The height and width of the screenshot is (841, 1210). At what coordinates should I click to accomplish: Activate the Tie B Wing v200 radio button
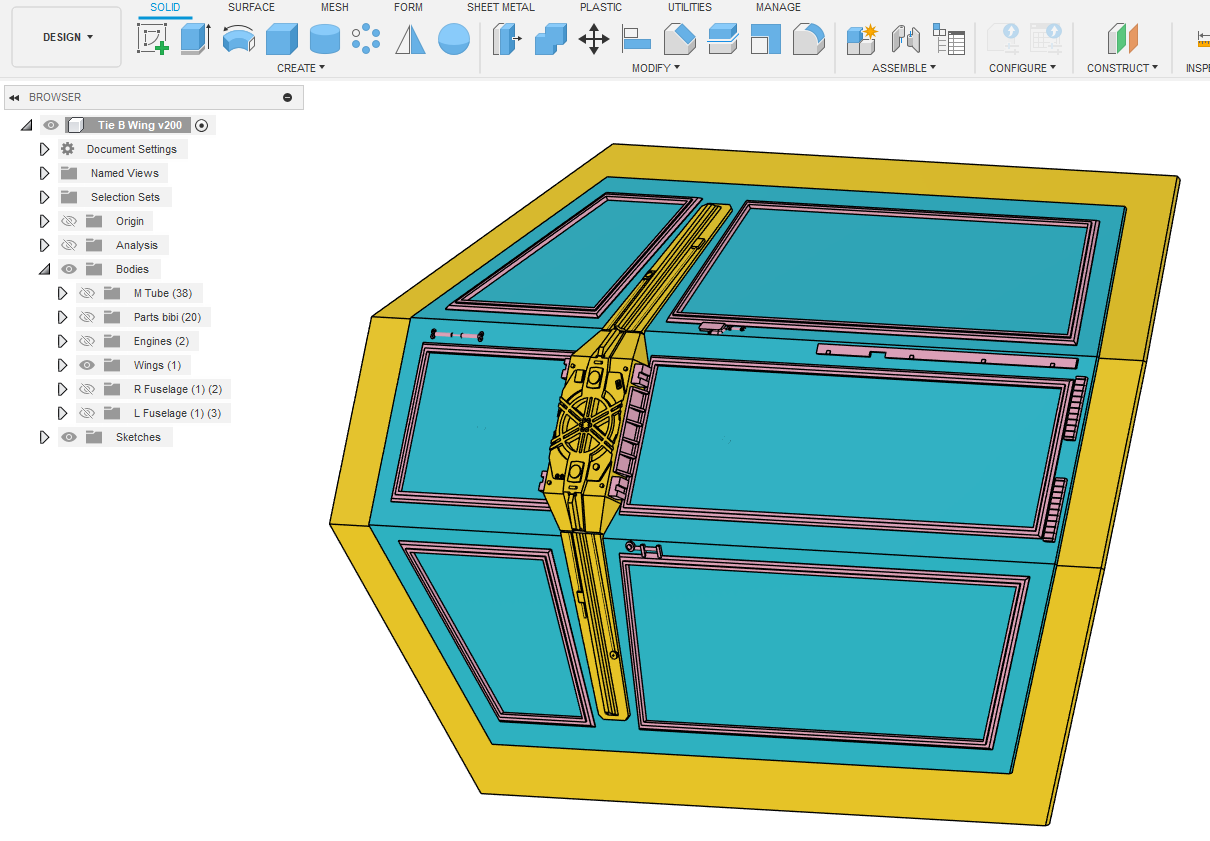tap(202, 125)
